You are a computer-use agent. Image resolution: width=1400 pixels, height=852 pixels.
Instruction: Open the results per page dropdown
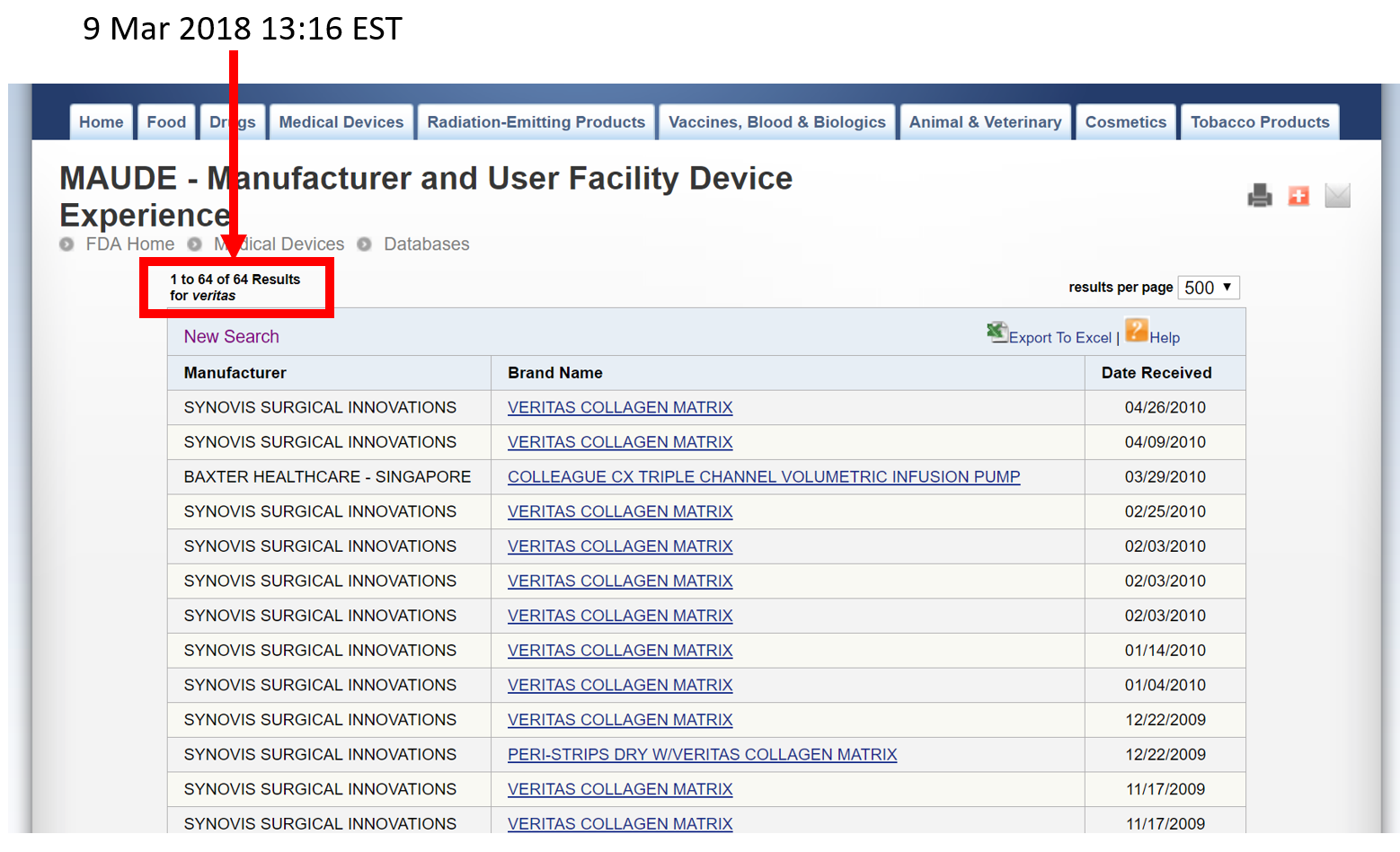pos(1209,287)
